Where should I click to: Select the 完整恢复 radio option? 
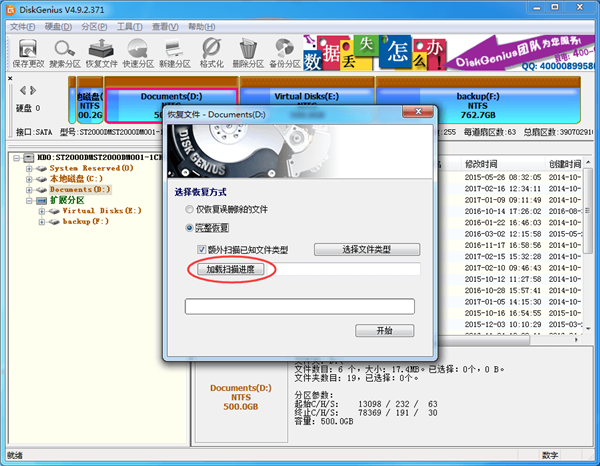click(189, 228)
